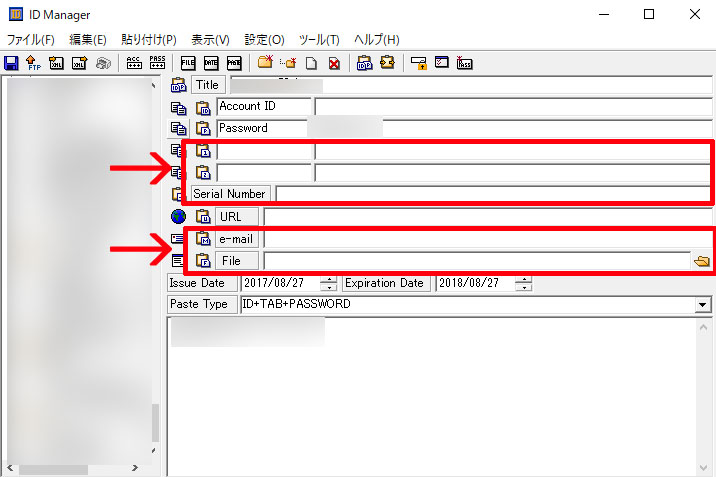The image size is (716, 477).
Task: Click the Title button
Action: (208, 85)
